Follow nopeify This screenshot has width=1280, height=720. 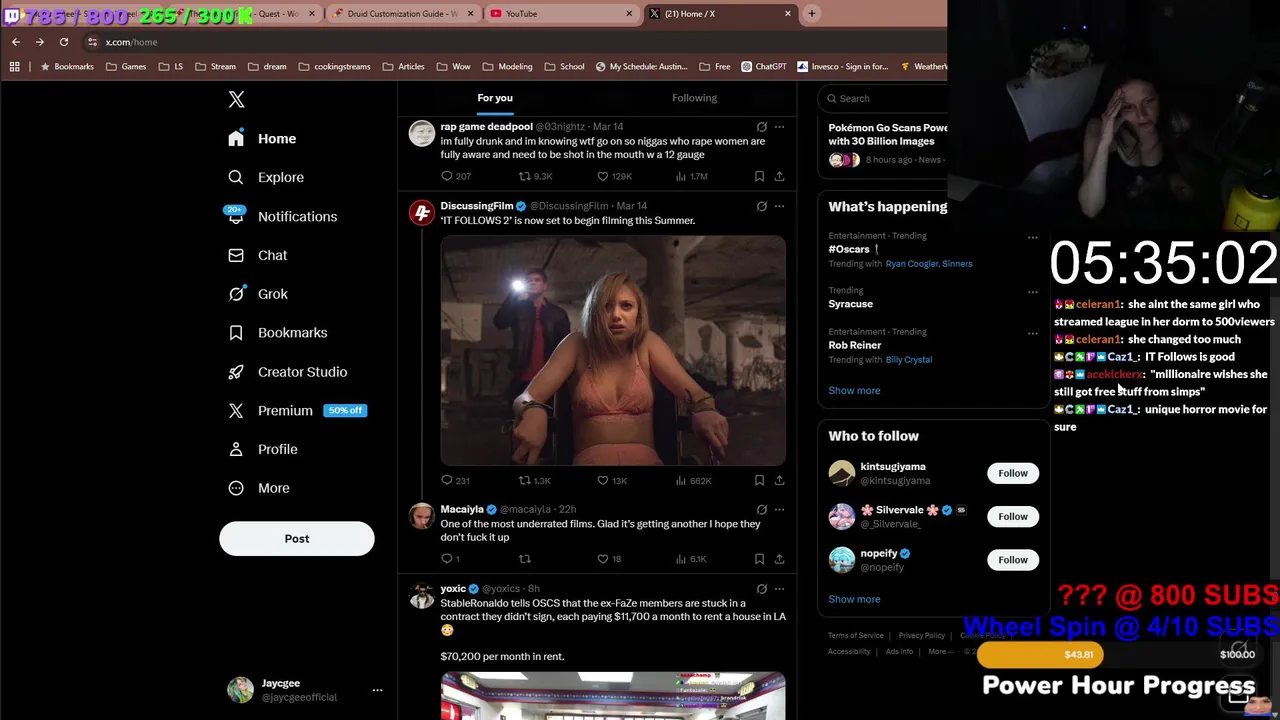[x=1012, y=560]
